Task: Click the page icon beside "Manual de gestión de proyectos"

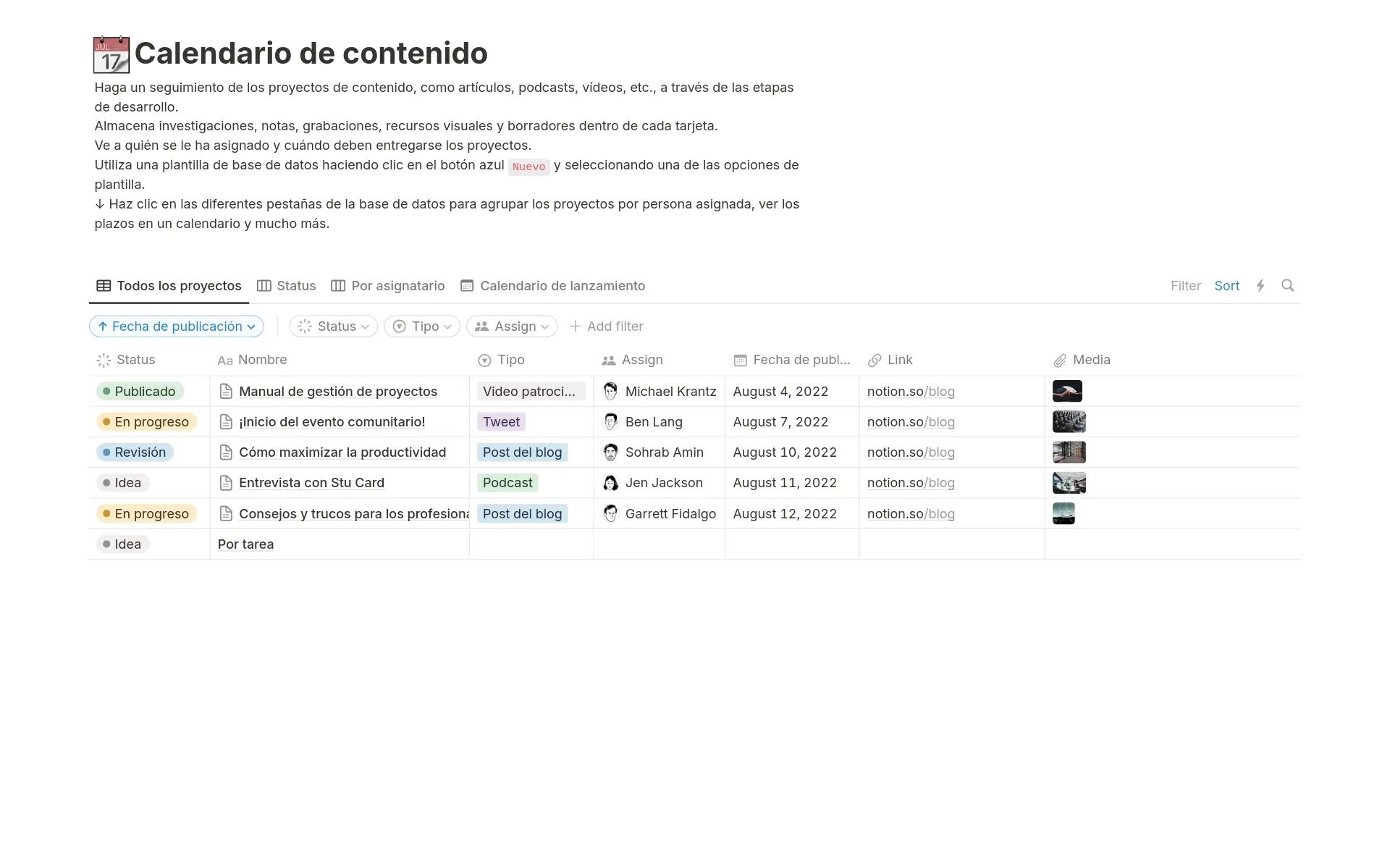Action: coord(226,391)
